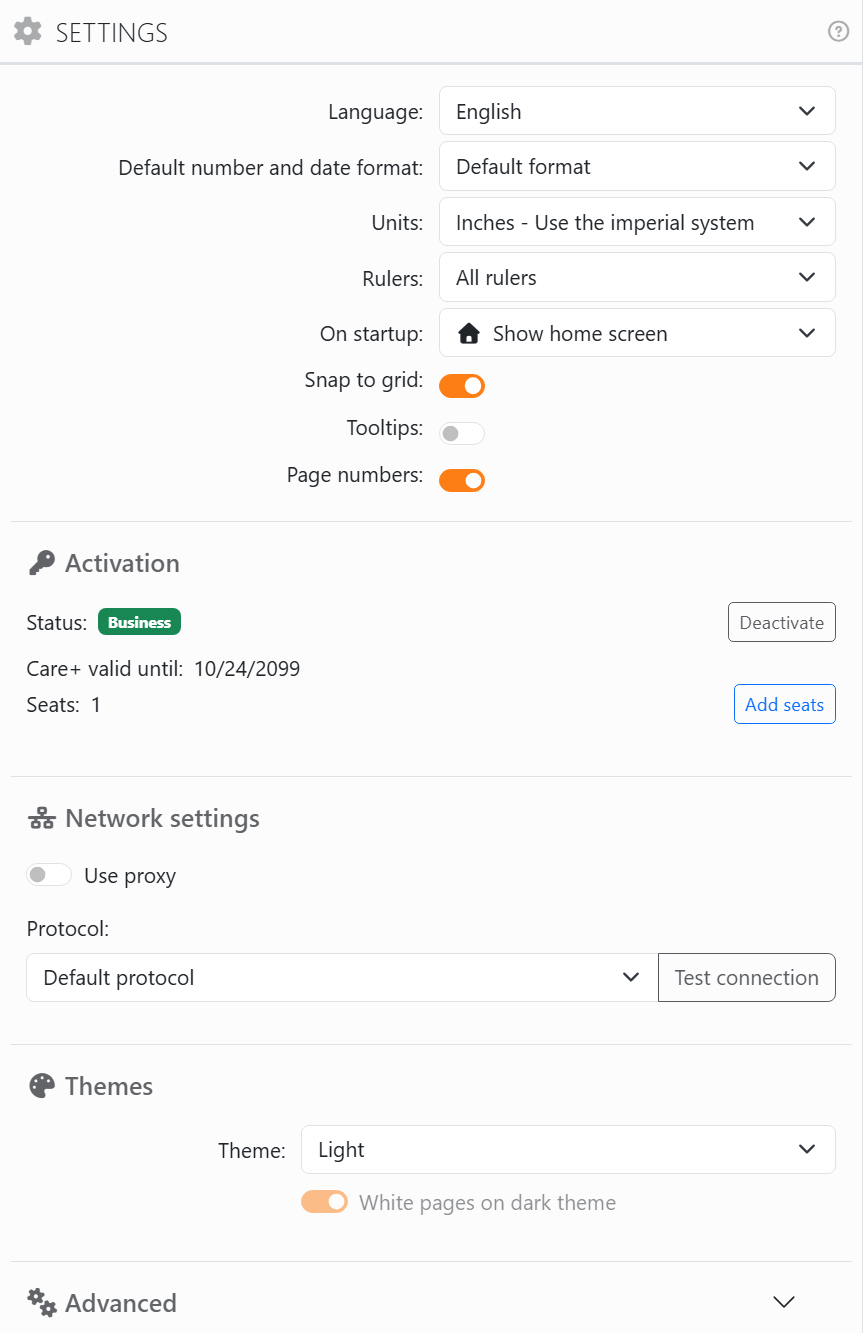Click the Tooltips label
863x1333 pixels.
tap(385, 428)
